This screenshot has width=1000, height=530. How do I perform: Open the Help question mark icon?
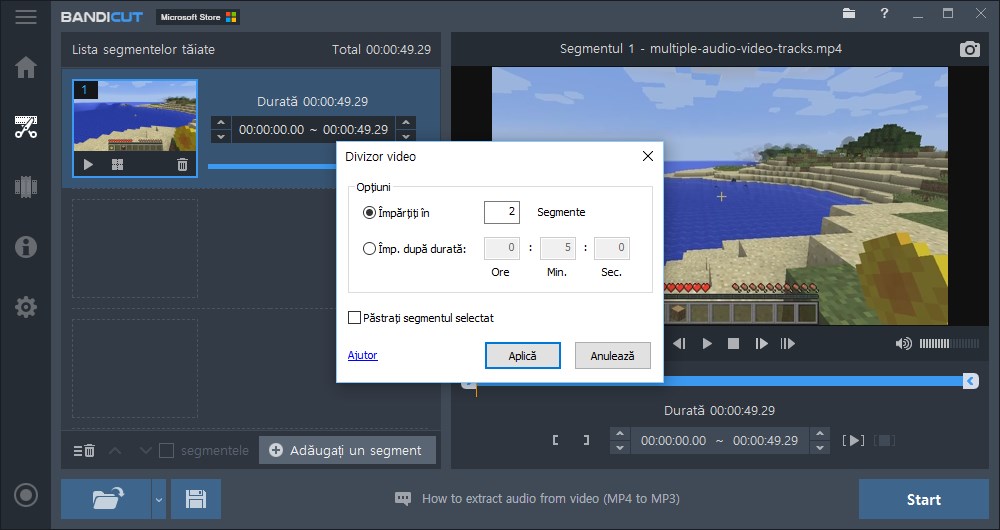click(x=884, y=13)
